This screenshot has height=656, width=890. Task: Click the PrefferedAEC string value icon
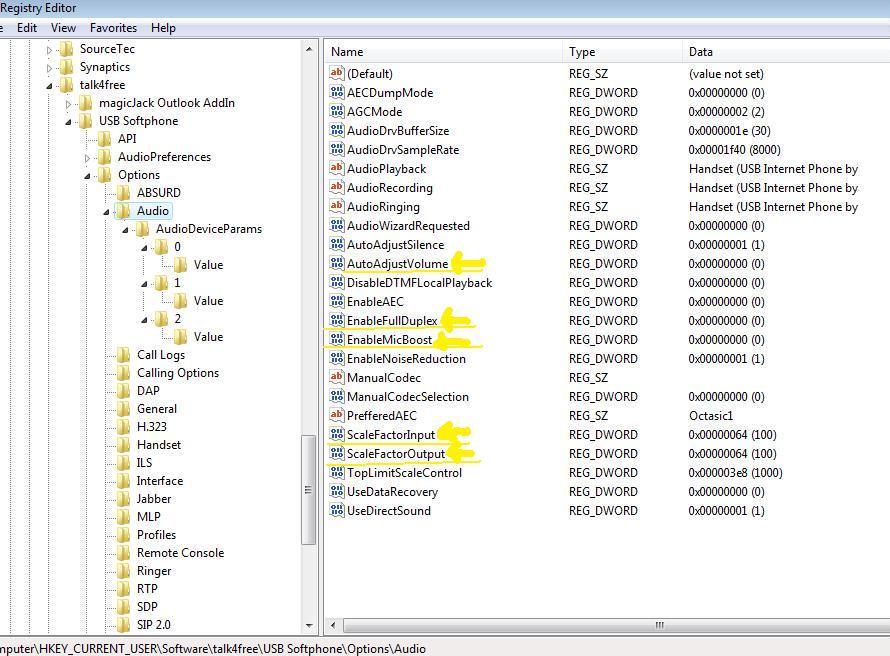click(x=337, y=415)
